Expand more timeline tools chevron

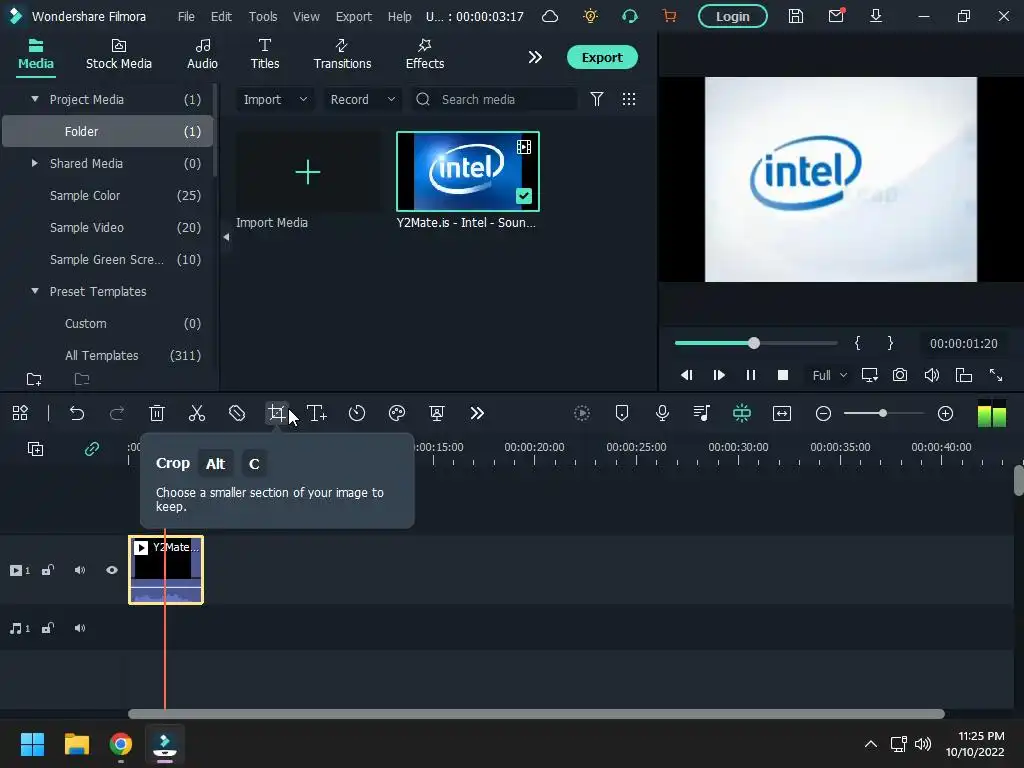[477, 413]
